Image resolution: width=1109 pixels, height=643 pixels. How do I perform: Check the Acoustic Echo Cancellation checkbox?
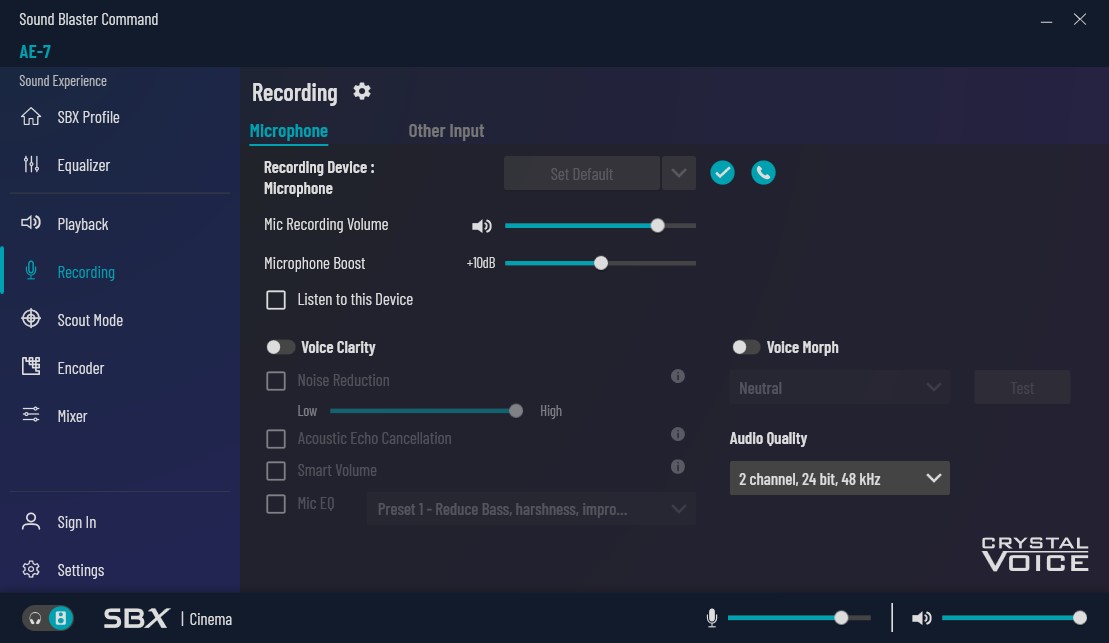pyautogui.click(x=276, y=439)
